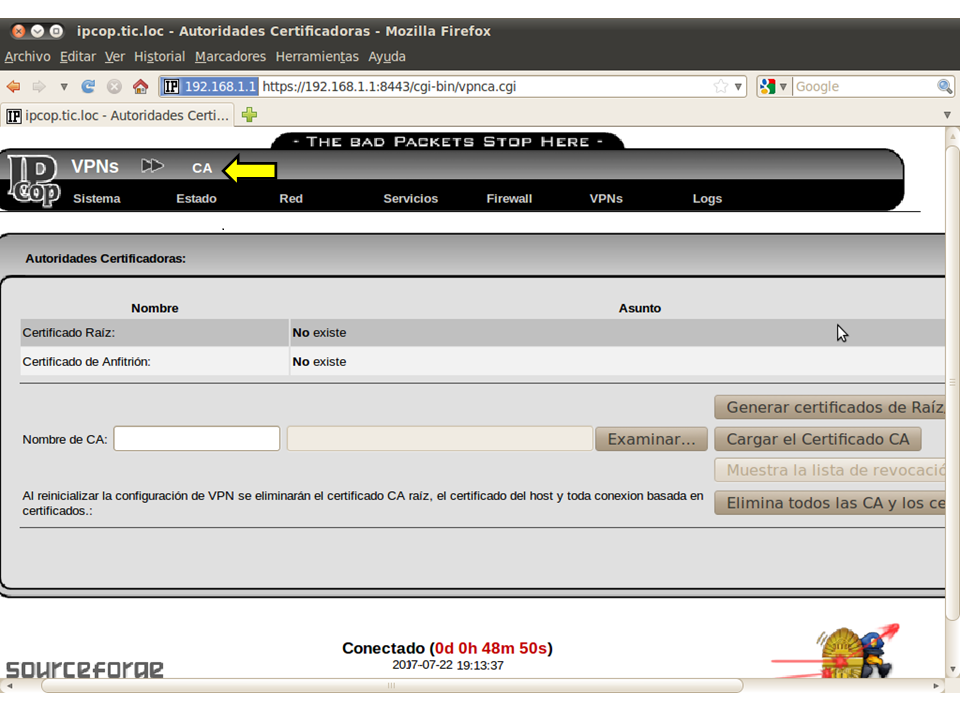Click Generar certificados de Raíz button

pos(830,407)
